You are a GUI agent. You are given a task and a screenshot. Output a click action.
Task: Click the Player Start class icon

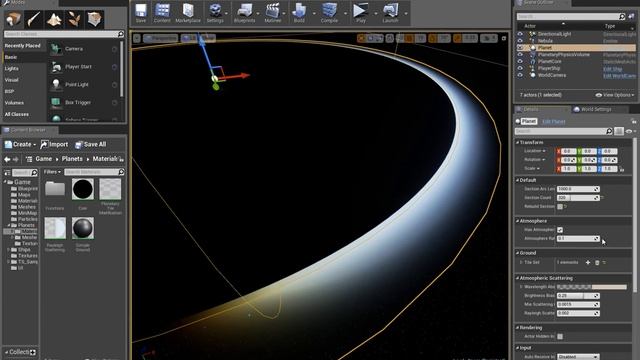pos(56,67)
